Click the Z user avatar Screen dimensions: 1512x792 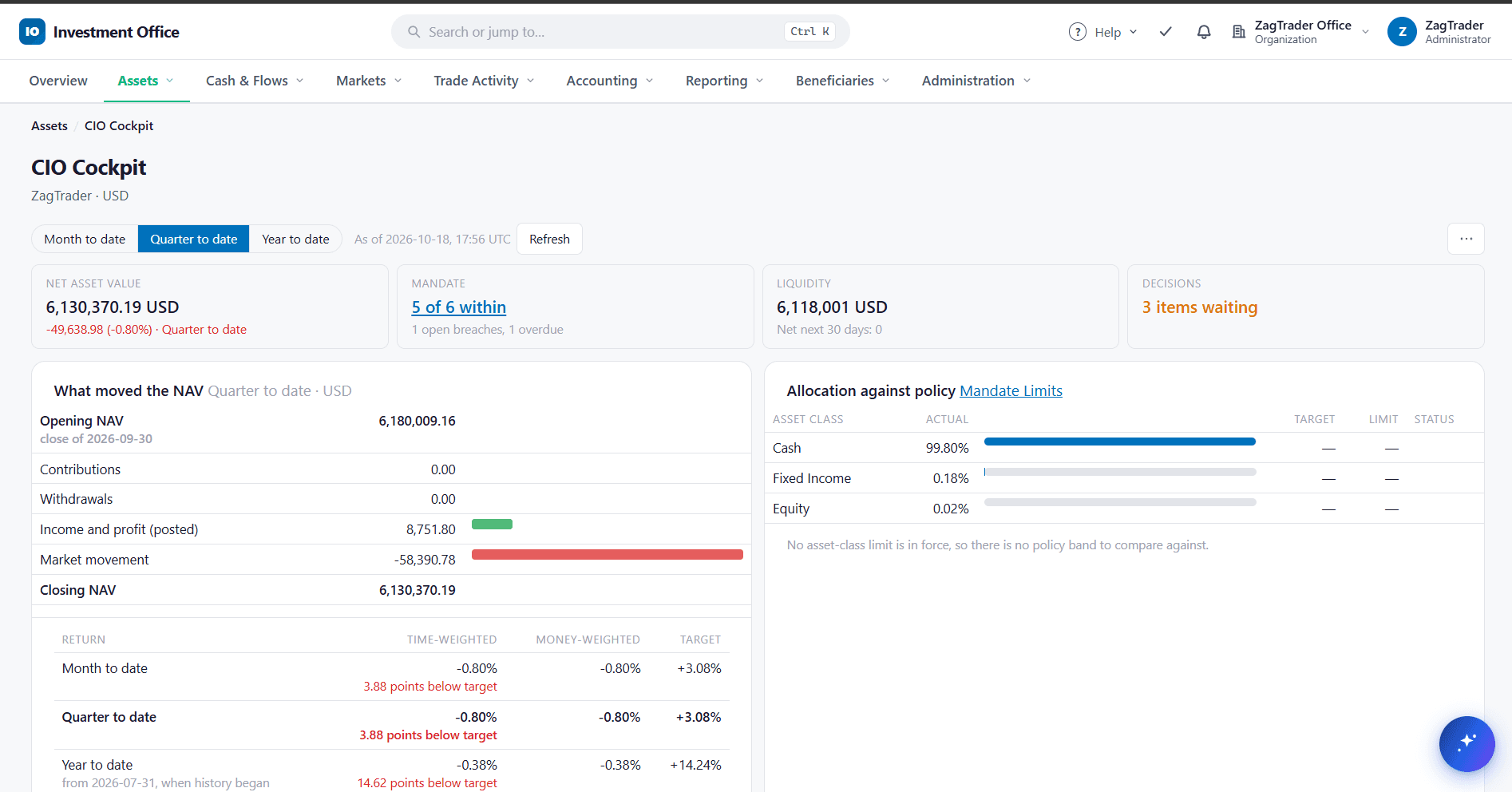point(1402,32)
